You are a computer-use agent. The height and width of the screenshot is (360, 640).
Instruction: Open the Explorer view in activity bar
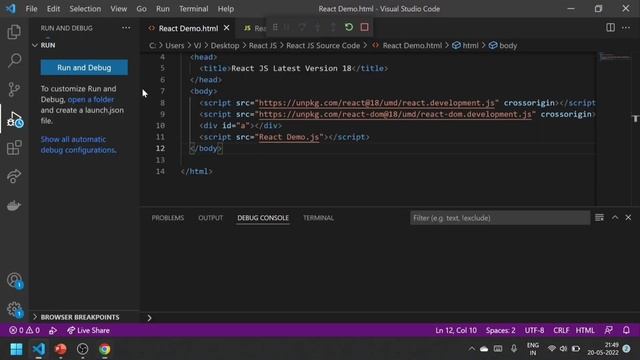coord(14,32)
